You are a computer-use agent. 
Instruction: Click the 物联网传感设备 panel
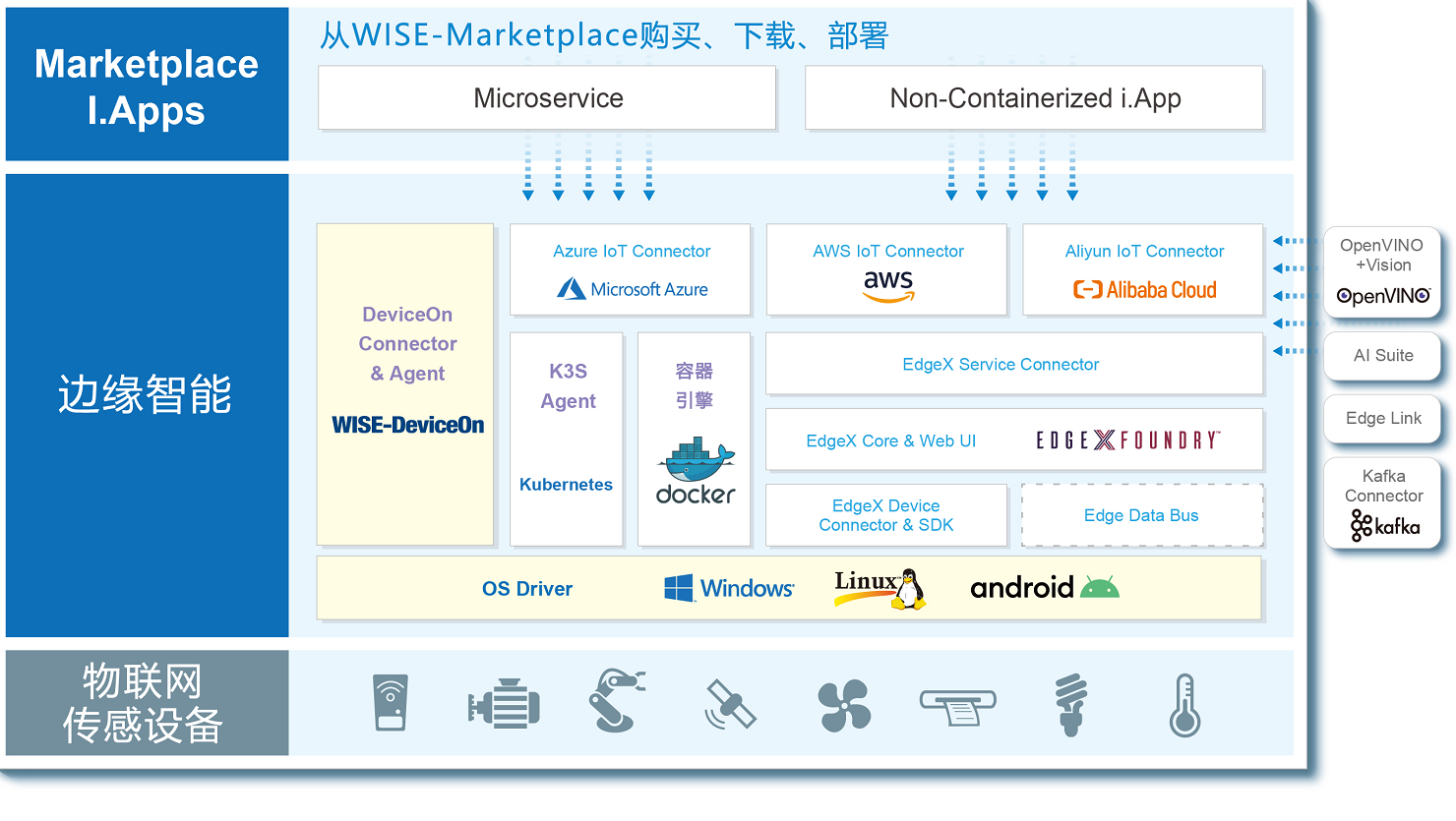coord(147,703)
